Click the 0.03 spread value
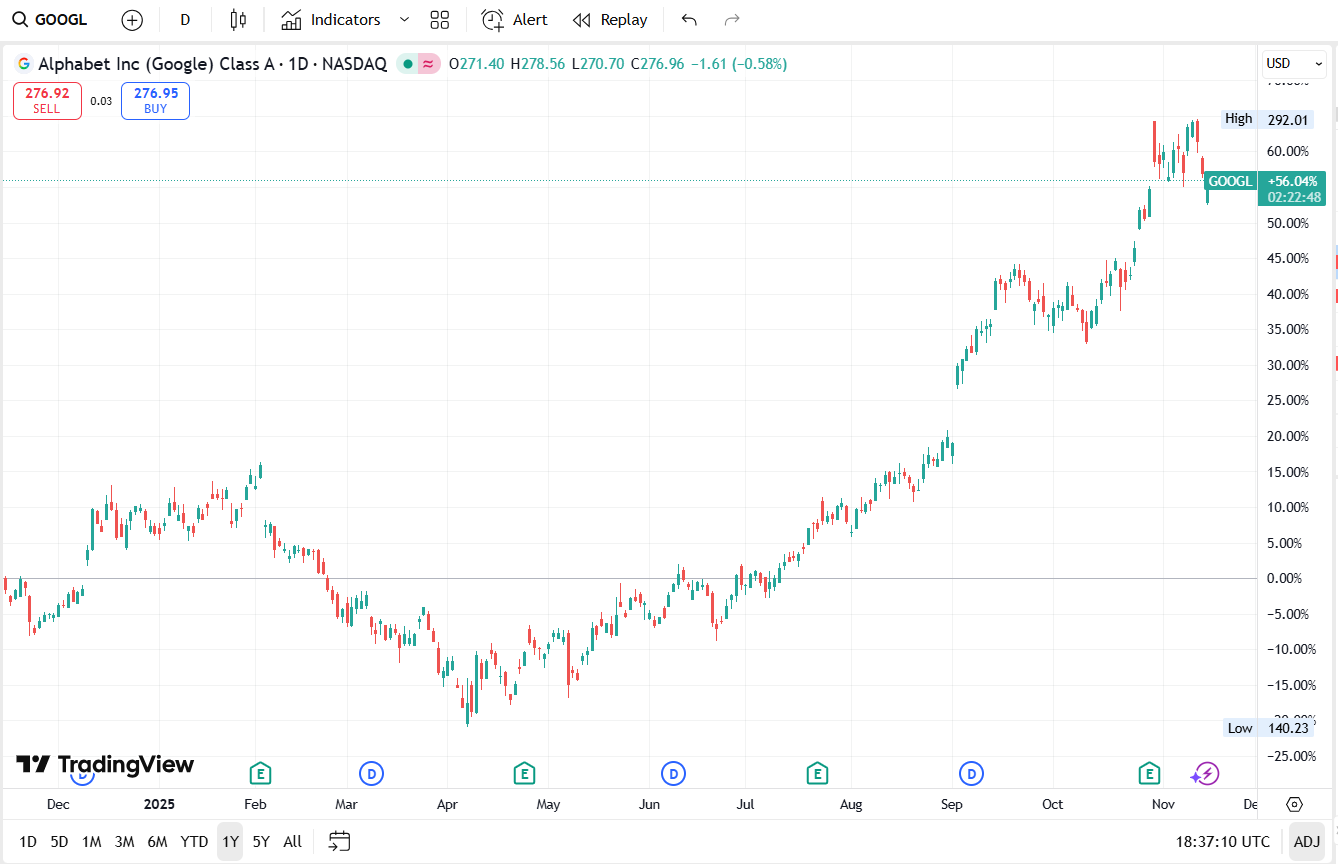This screenshot has width=1338, height=864. point(101,101)
